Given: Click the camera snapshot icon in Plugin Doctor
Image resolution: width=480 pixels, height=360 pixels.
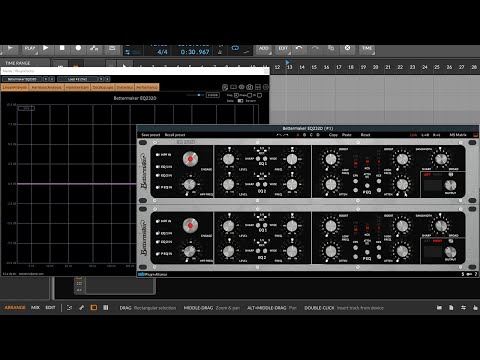Looking at the screenshot, I should [249, 87].
